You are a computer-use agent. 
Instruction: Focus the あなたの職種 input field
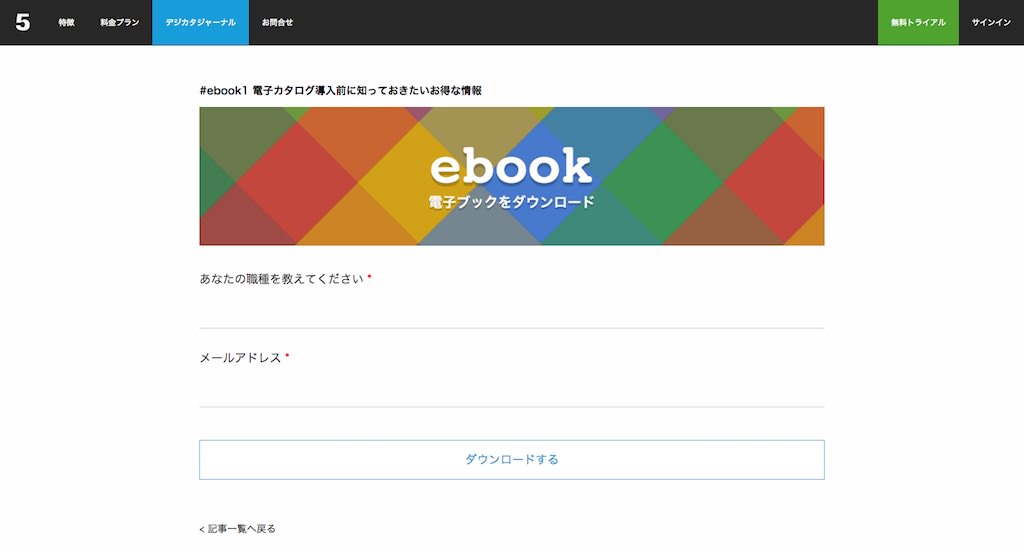point(512,311)
